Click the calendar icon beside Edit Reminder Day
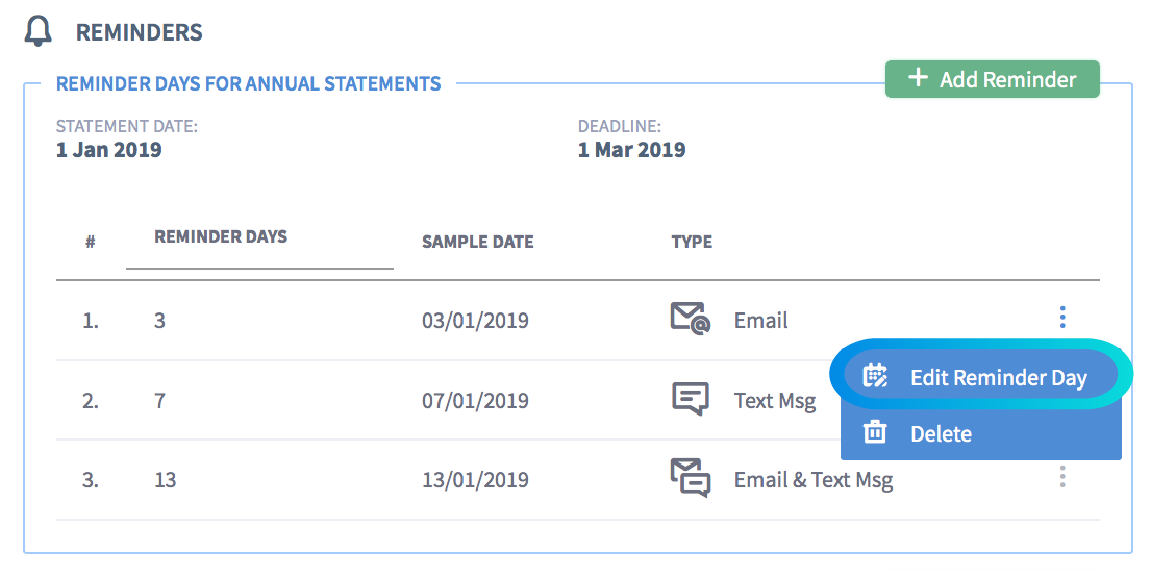Screen dimensions: 1153x570 pos(875,377)
